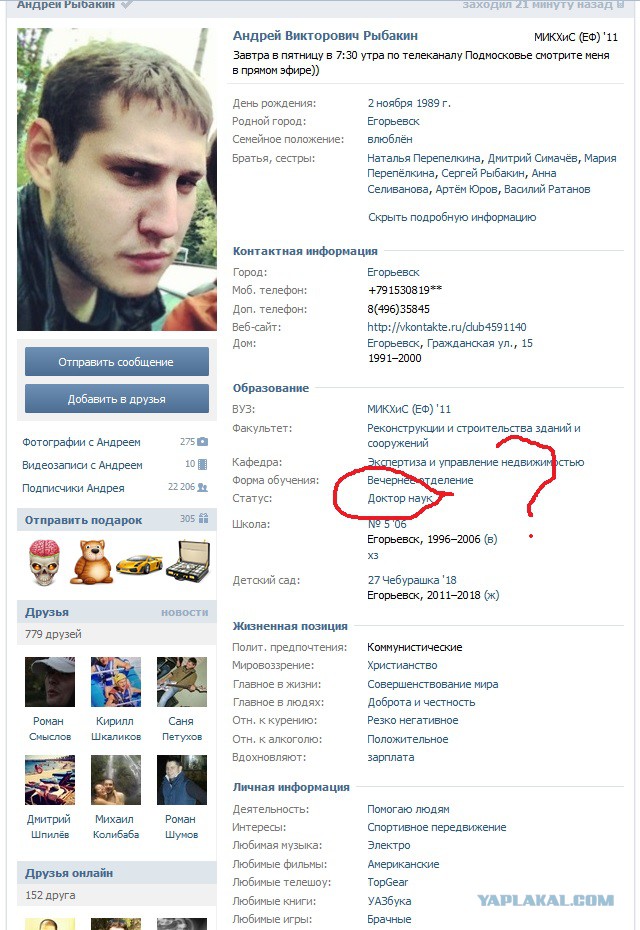
Task: Select the skull with brain gift
Action: 44,562
